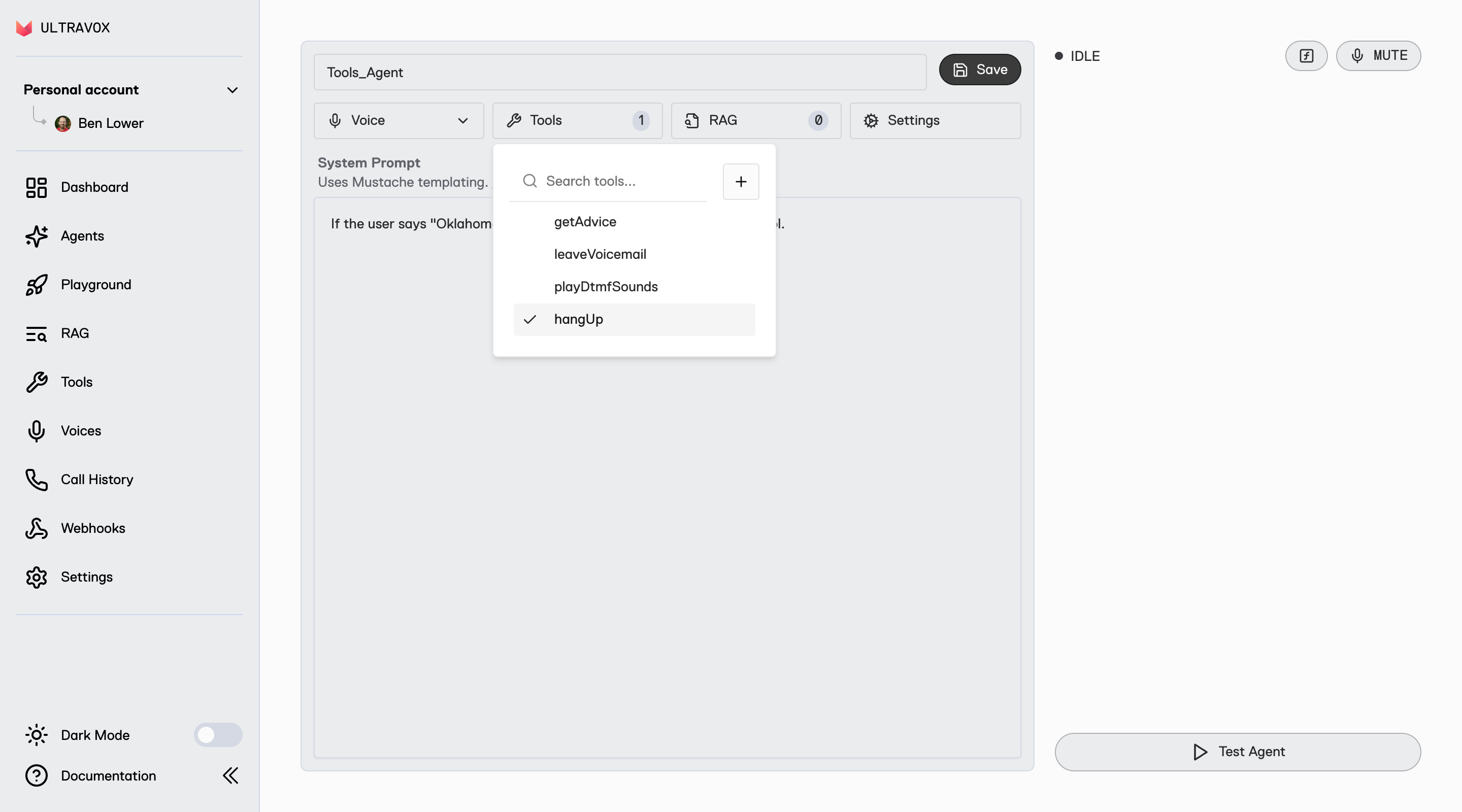Image resolution: width=1462 pixels, height=812 pixels.
Task: Open Call History phone icon
Action: [37, 480]
